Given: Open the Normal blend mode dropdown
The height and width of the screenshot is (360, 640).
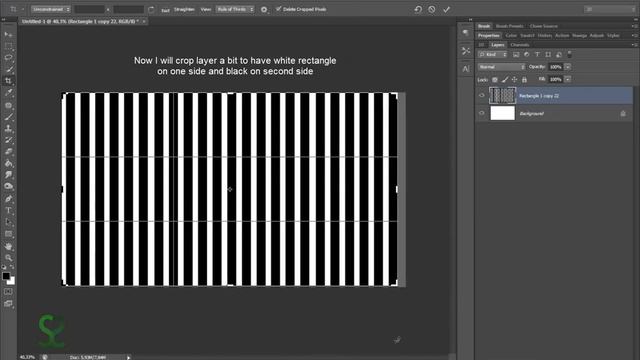Looking at the screenshot, I should [502, 67].
